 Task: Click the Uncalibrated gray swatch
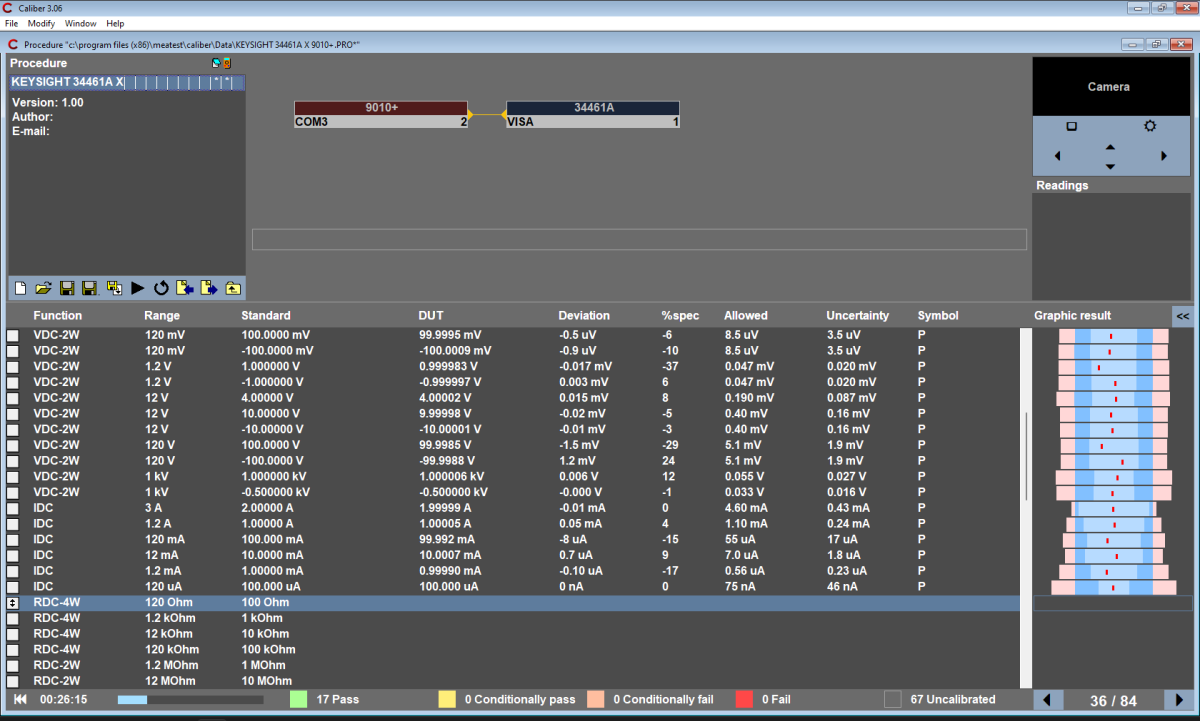[893, 699]
